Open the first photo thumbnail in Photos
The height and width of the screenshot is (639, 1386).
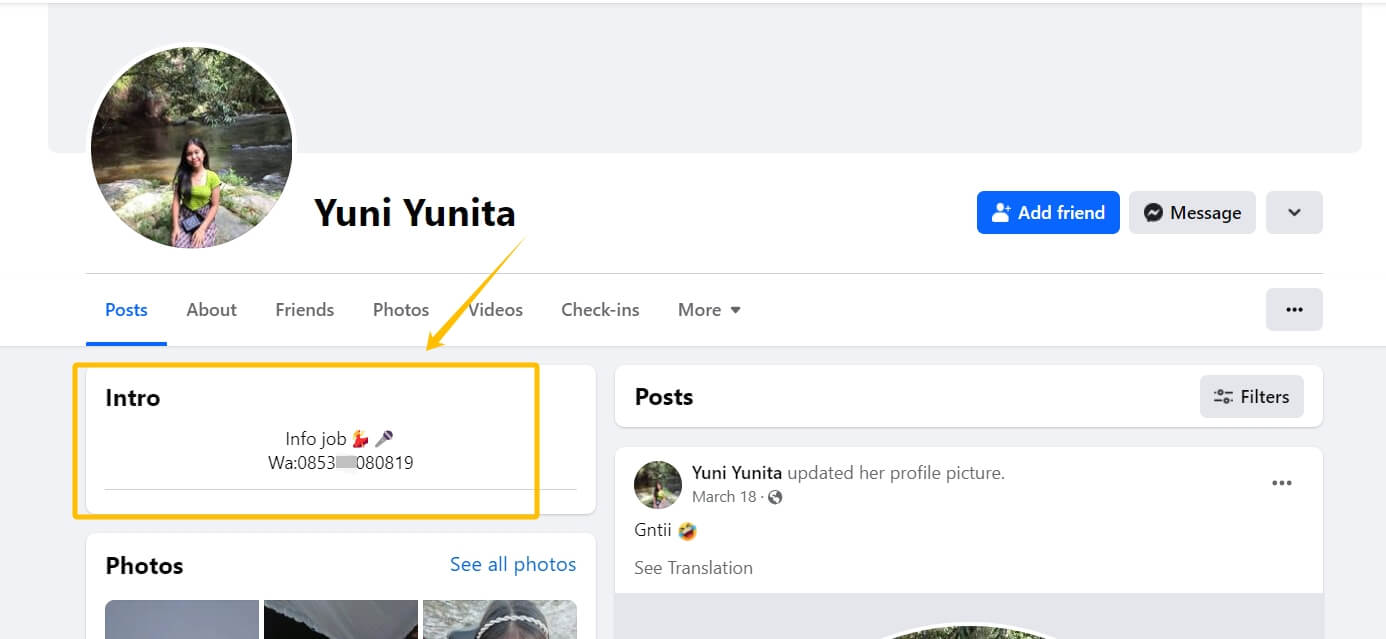(182, 620)
